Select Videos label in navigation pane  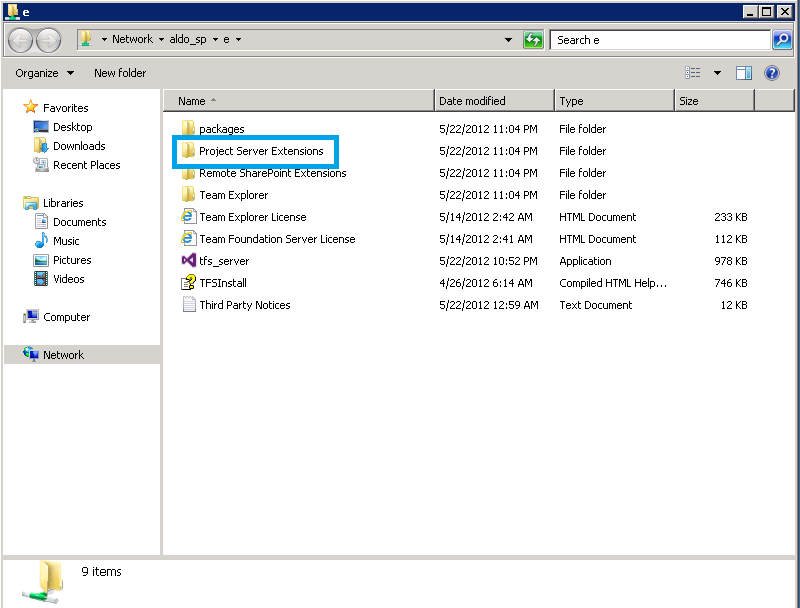click(x=68, y=278)
